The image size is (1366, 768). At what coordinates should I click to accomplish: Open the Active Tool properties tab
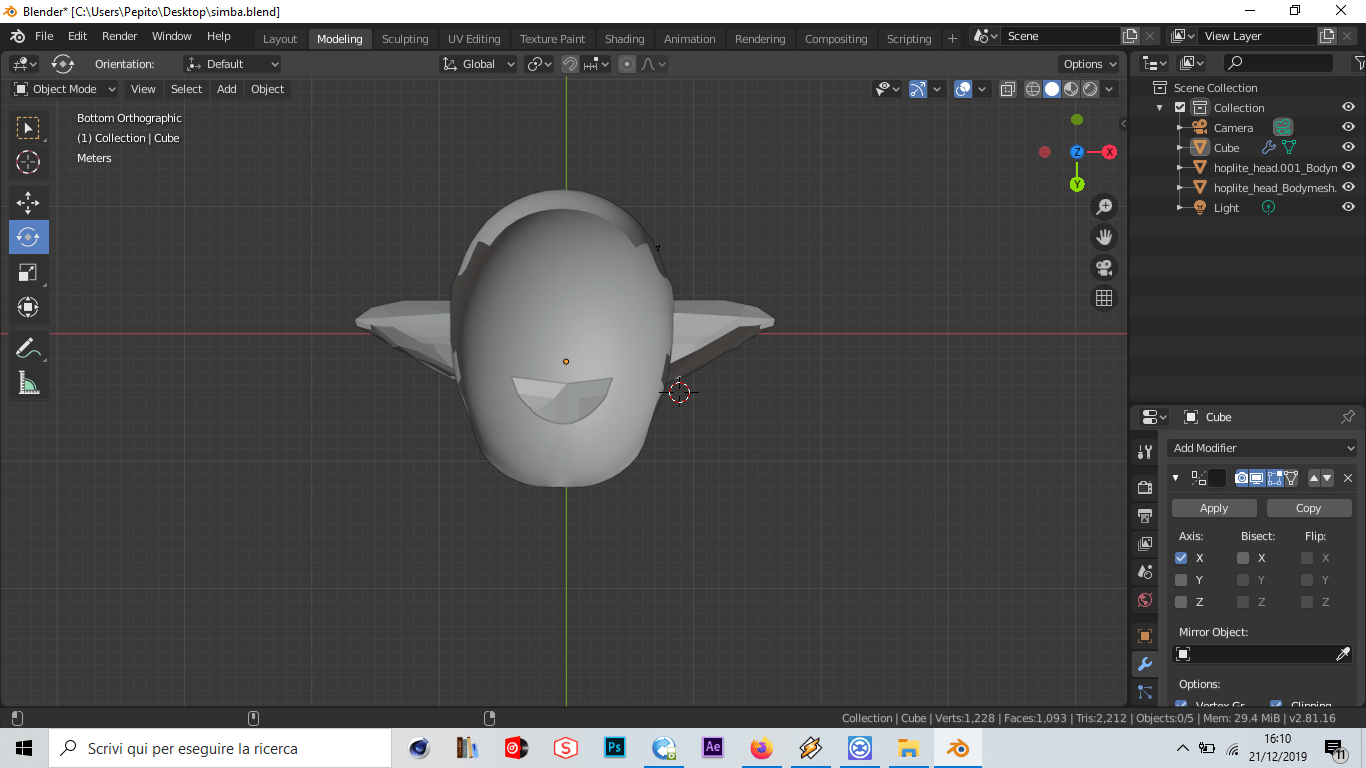coord(1145,452)
